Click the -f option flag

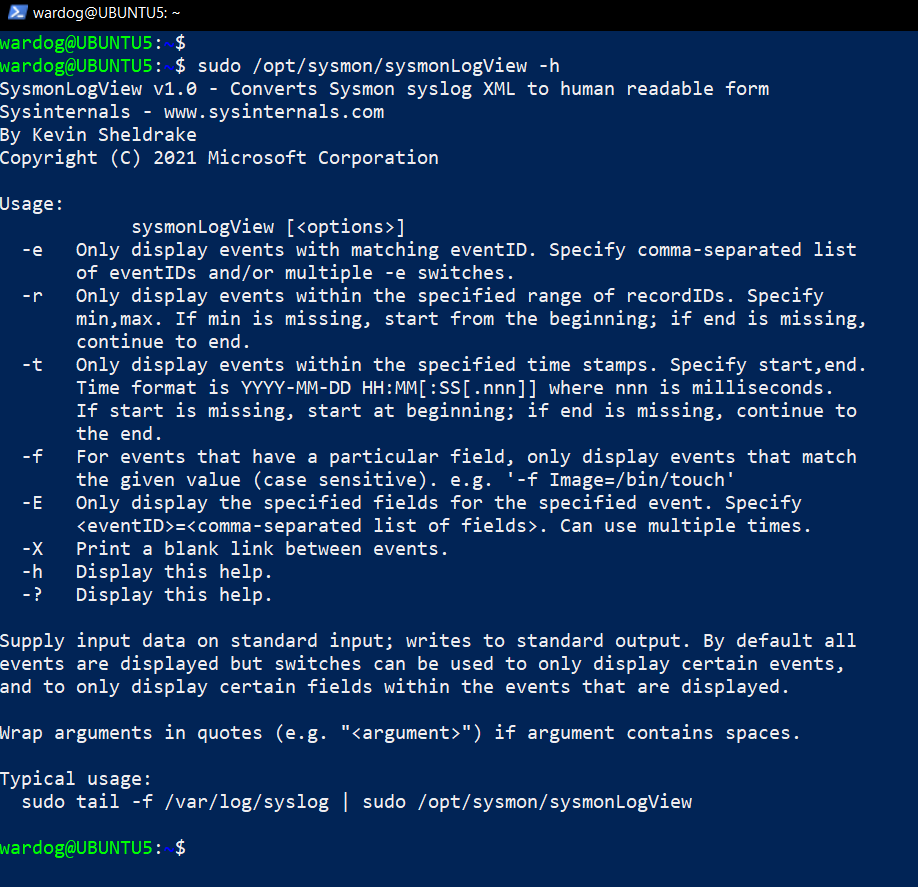click(x=32, y=457)
